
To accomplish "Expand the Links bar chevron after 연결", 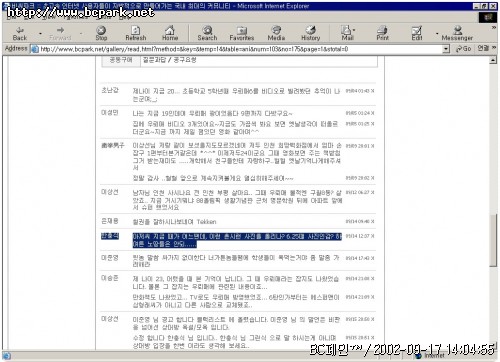I will pyautogui.click(x=494, y=48).
